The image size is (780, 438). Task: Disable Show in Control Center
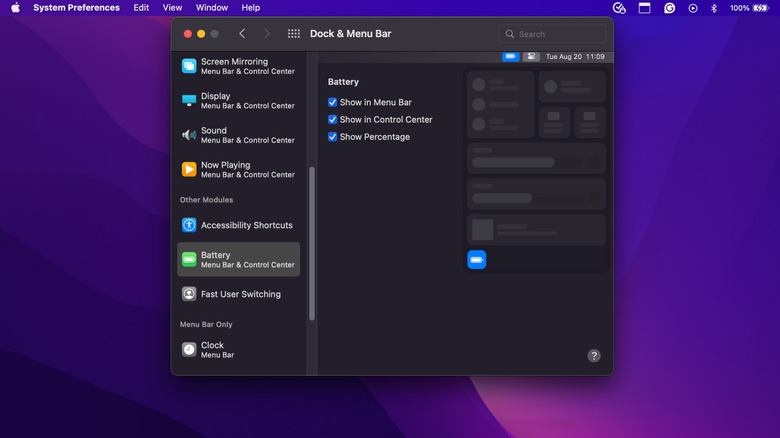(333, 120)
